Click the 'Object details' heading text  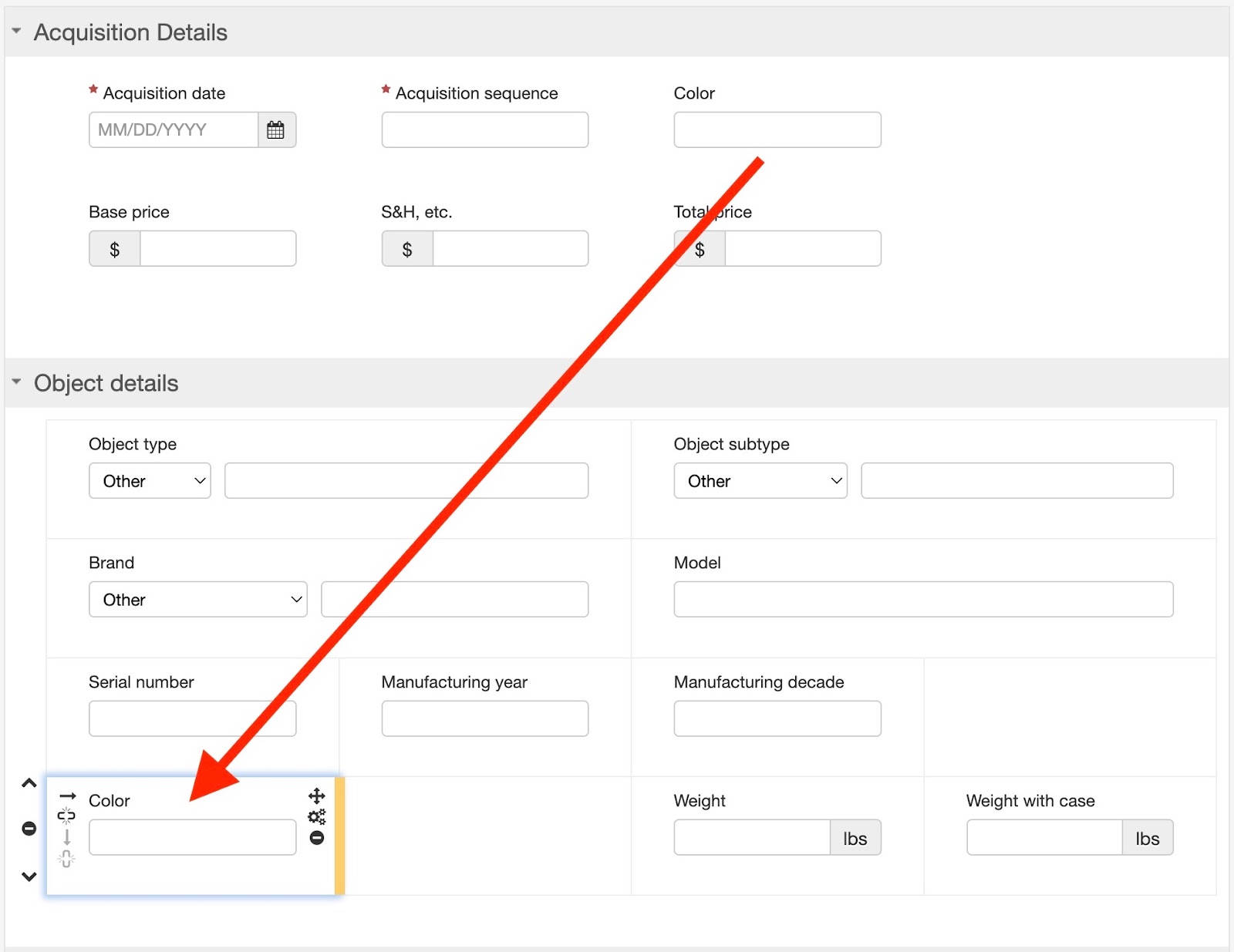[106, 383]
